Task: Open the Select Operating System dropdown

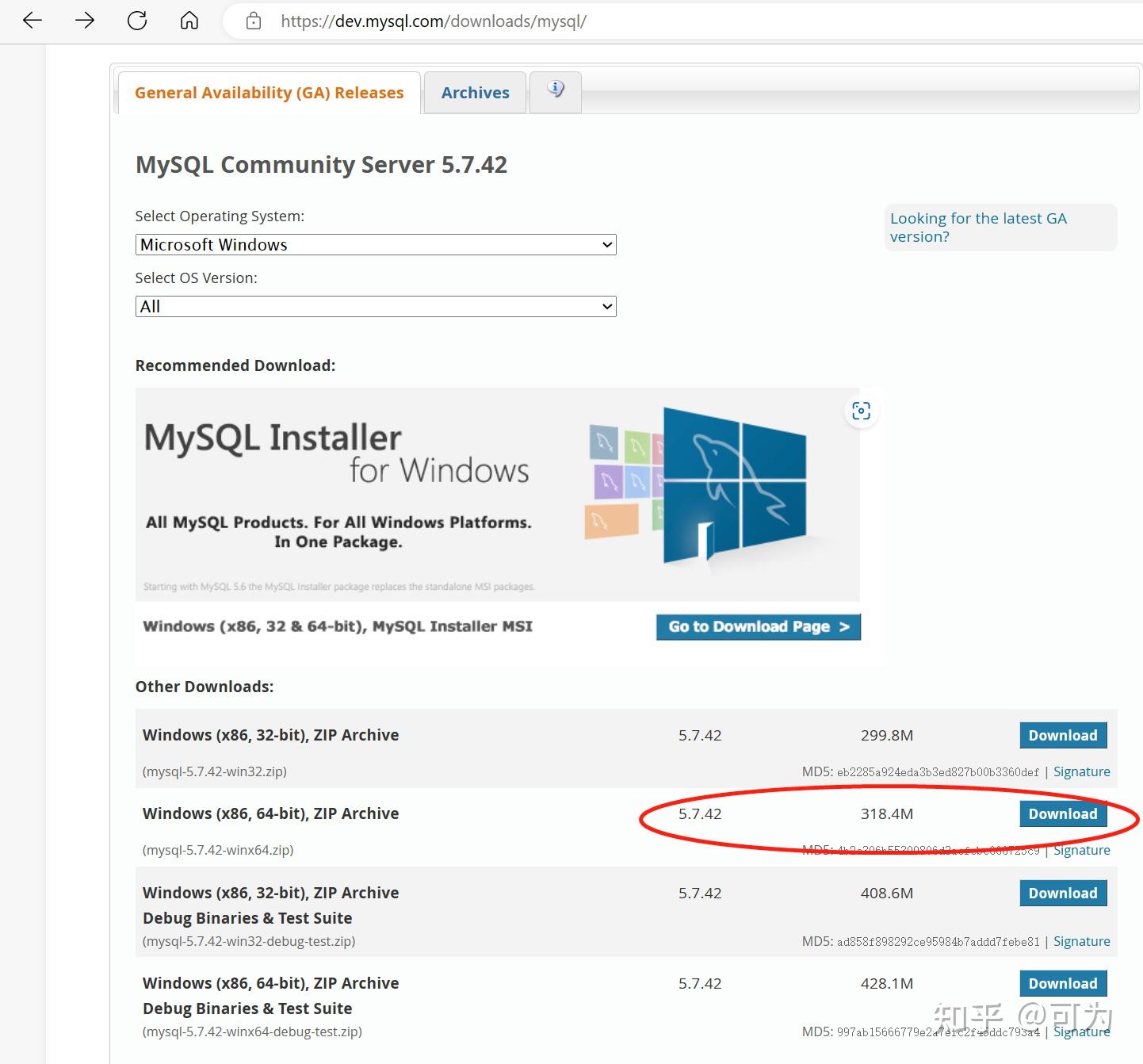Action: pyautogui.click(x=376, y=244)
